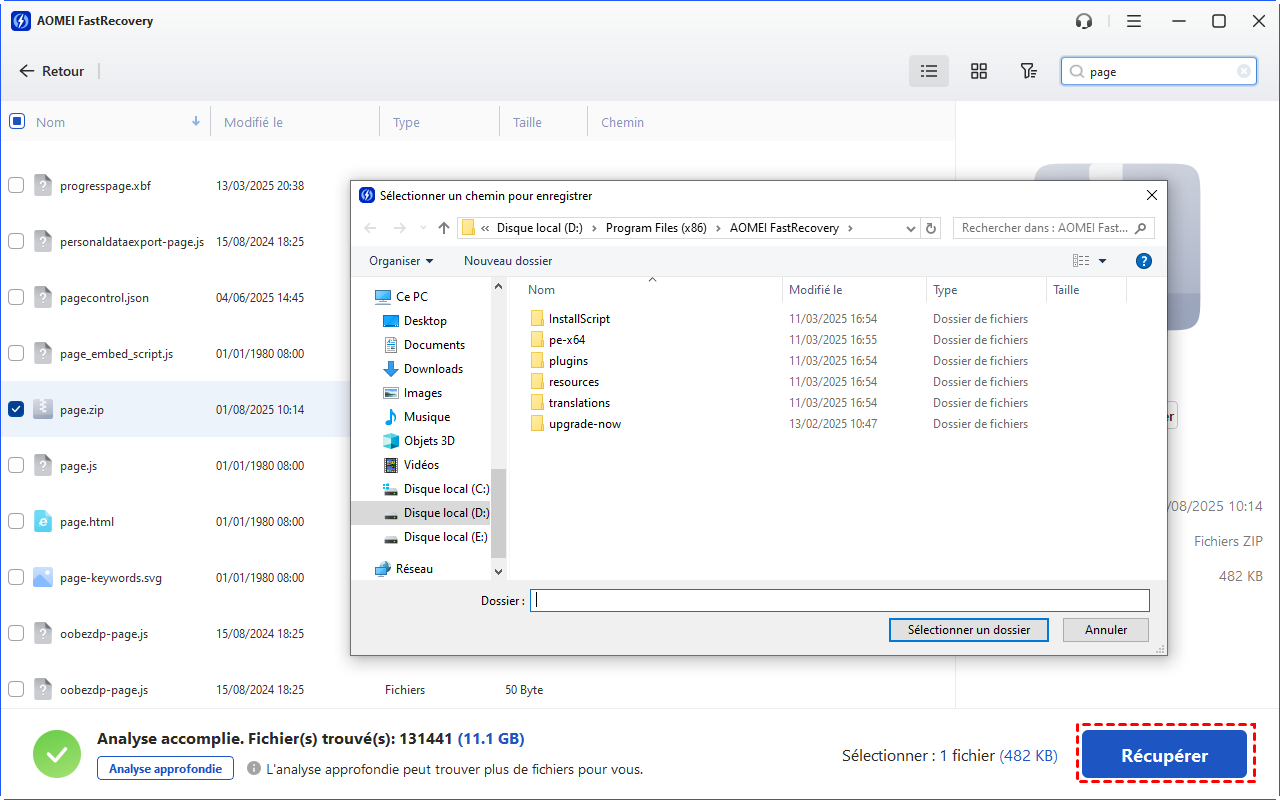Select the upgrade-now folder

point(585,424)
